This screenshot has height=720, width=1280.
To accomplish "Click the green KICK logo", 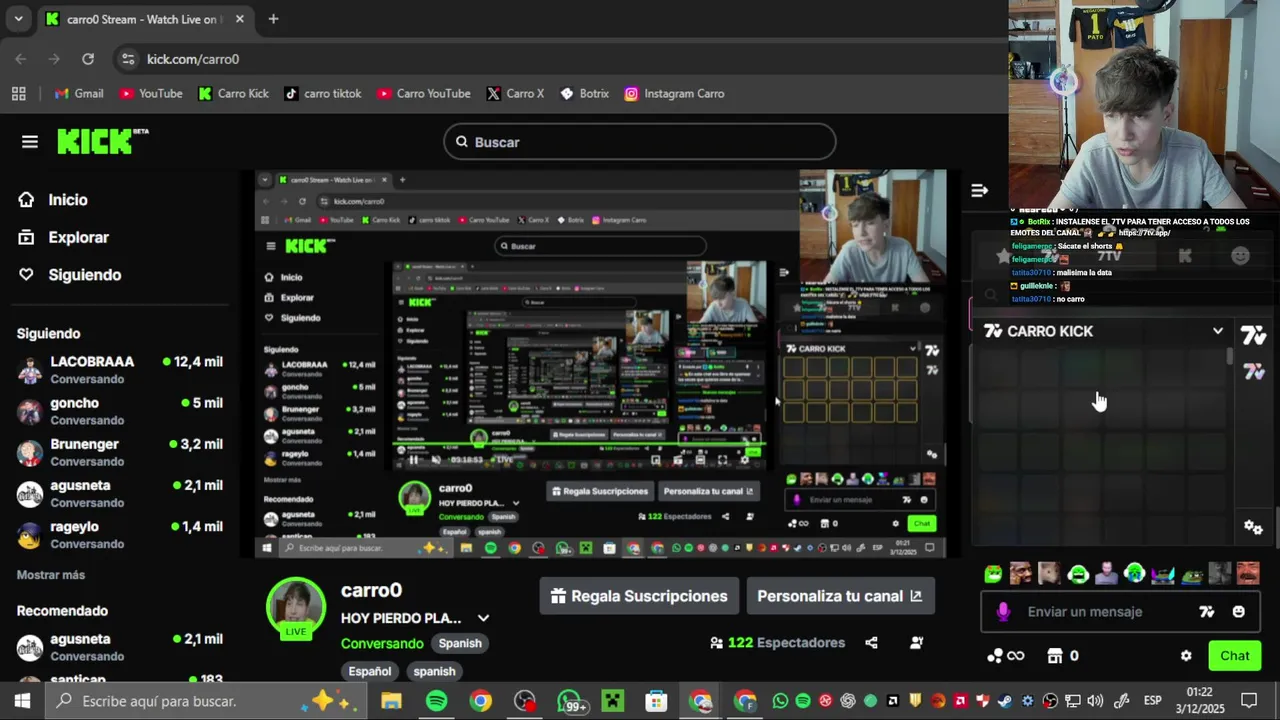I will pyautogui.click(x=102, y=141).
